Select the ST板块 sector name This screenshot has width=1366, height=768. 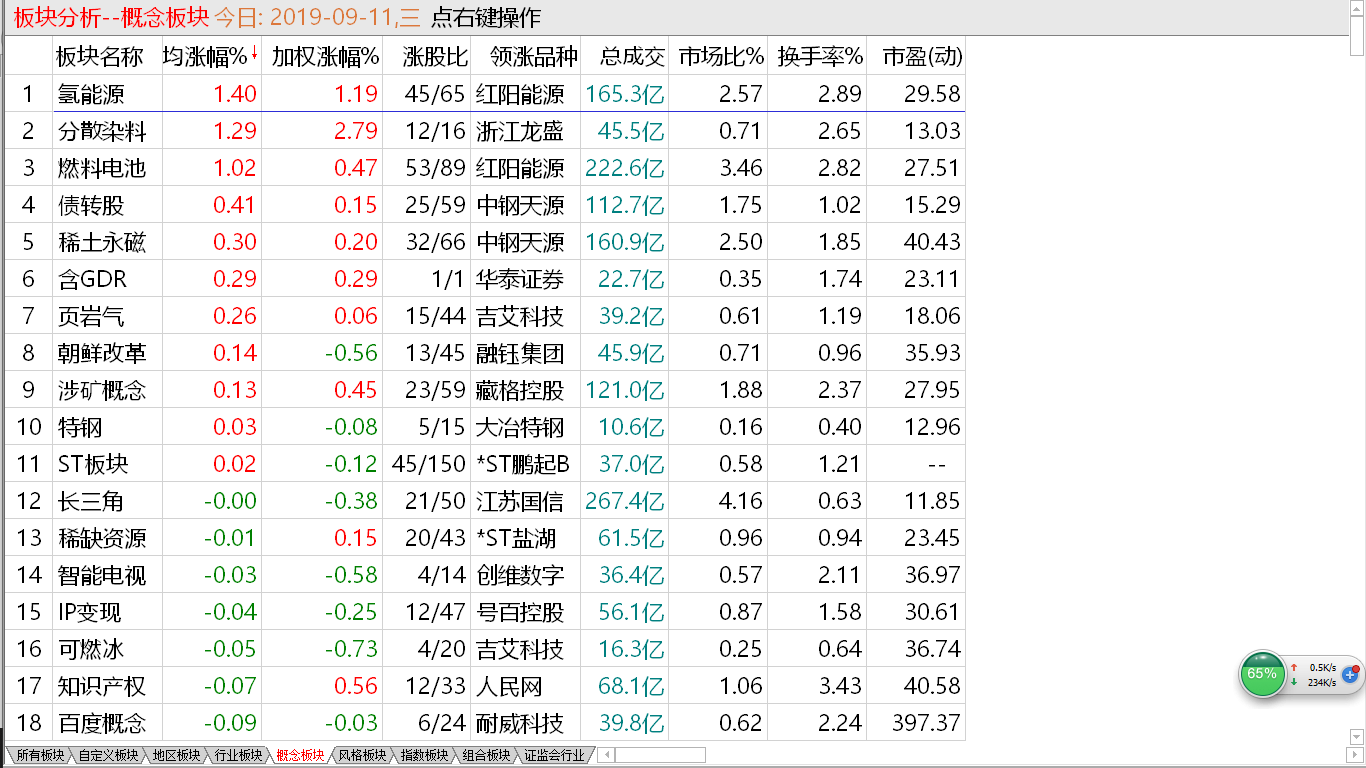(x=92, y=464)
